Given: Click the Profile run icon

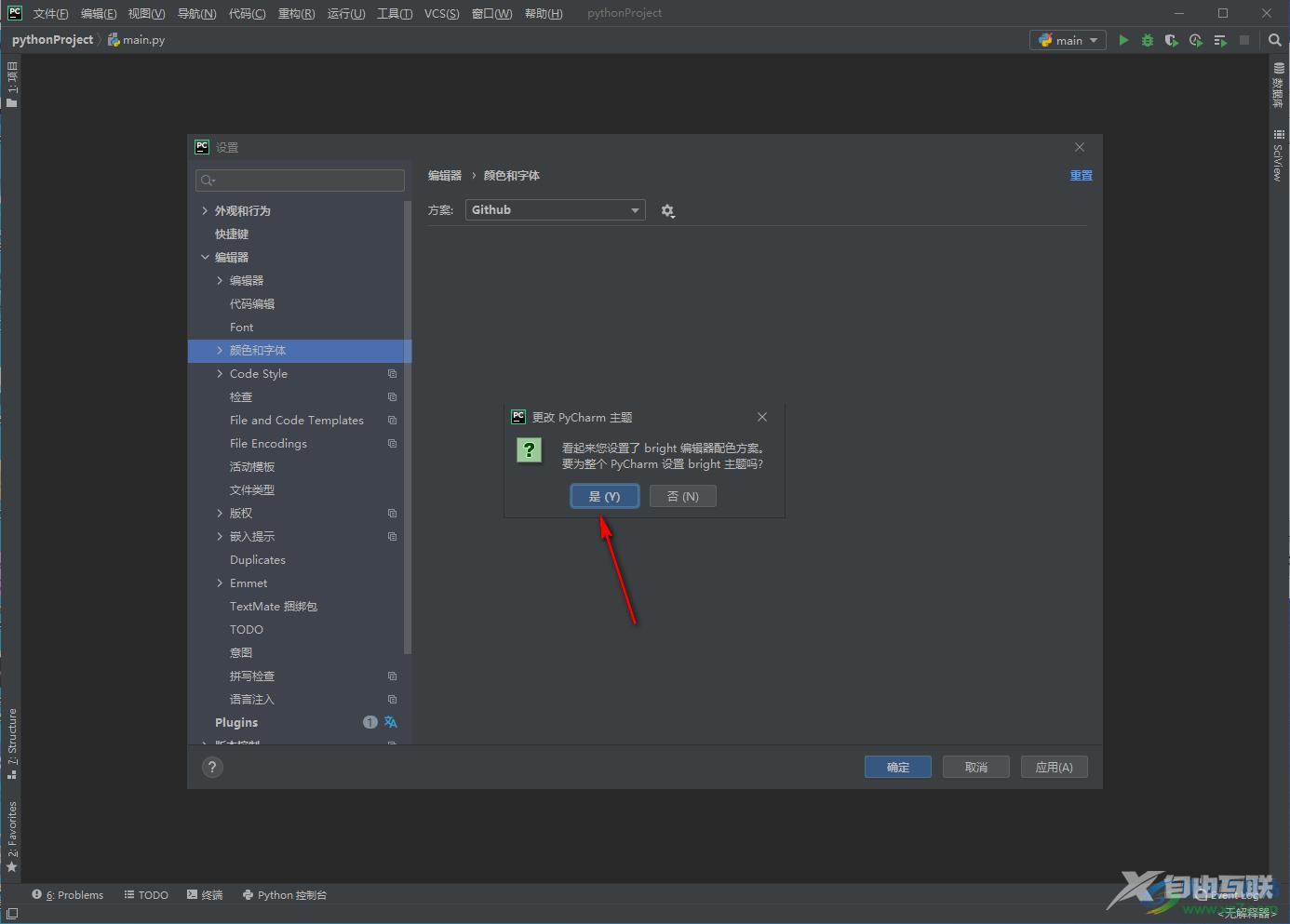Looking at the screenshot, I should tap(1196, 40).
